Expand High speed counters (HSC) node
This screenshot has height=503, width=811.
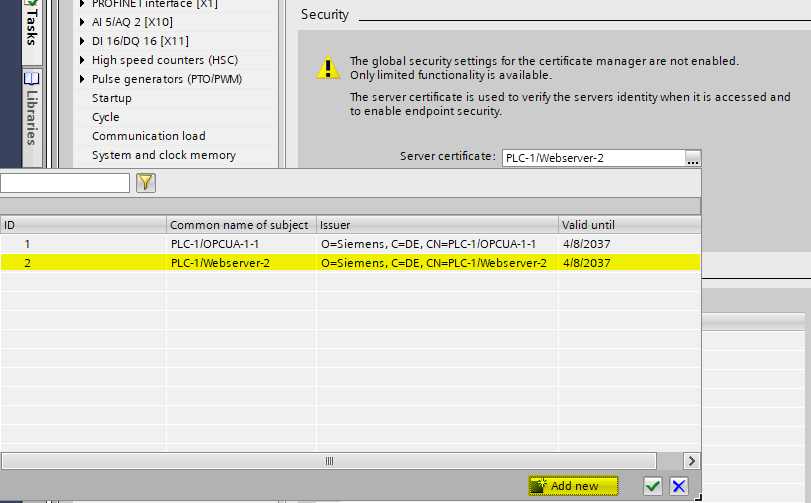[82, 60]
